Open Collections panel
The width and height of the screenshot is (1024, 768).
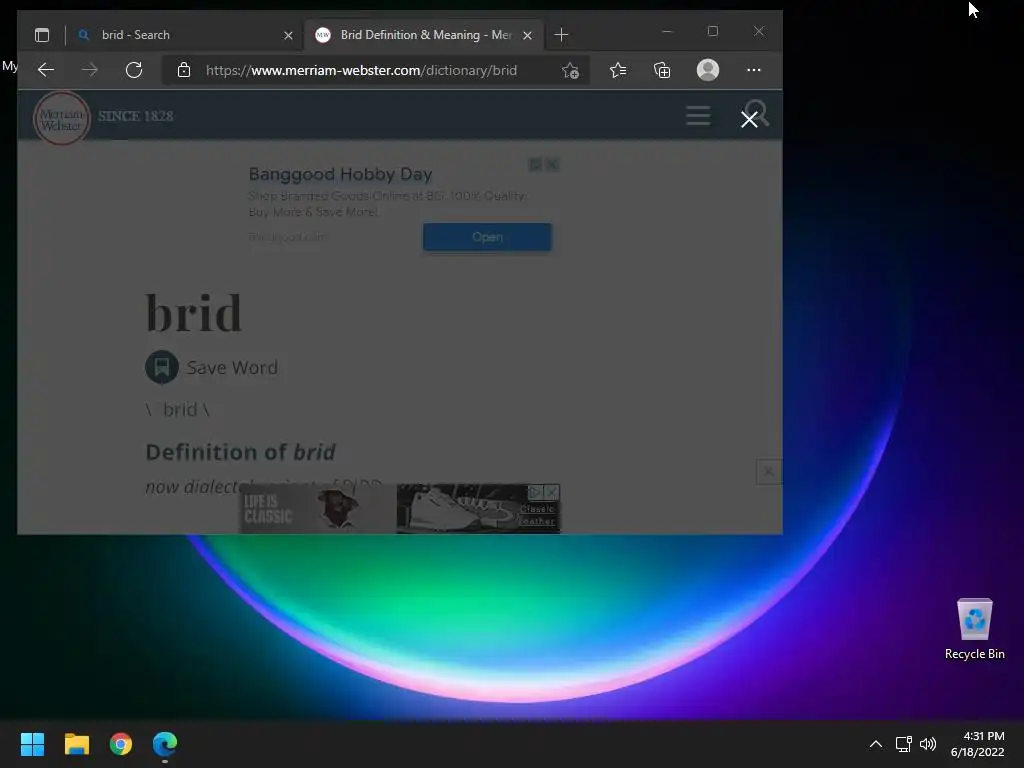[x=662, y=70]
